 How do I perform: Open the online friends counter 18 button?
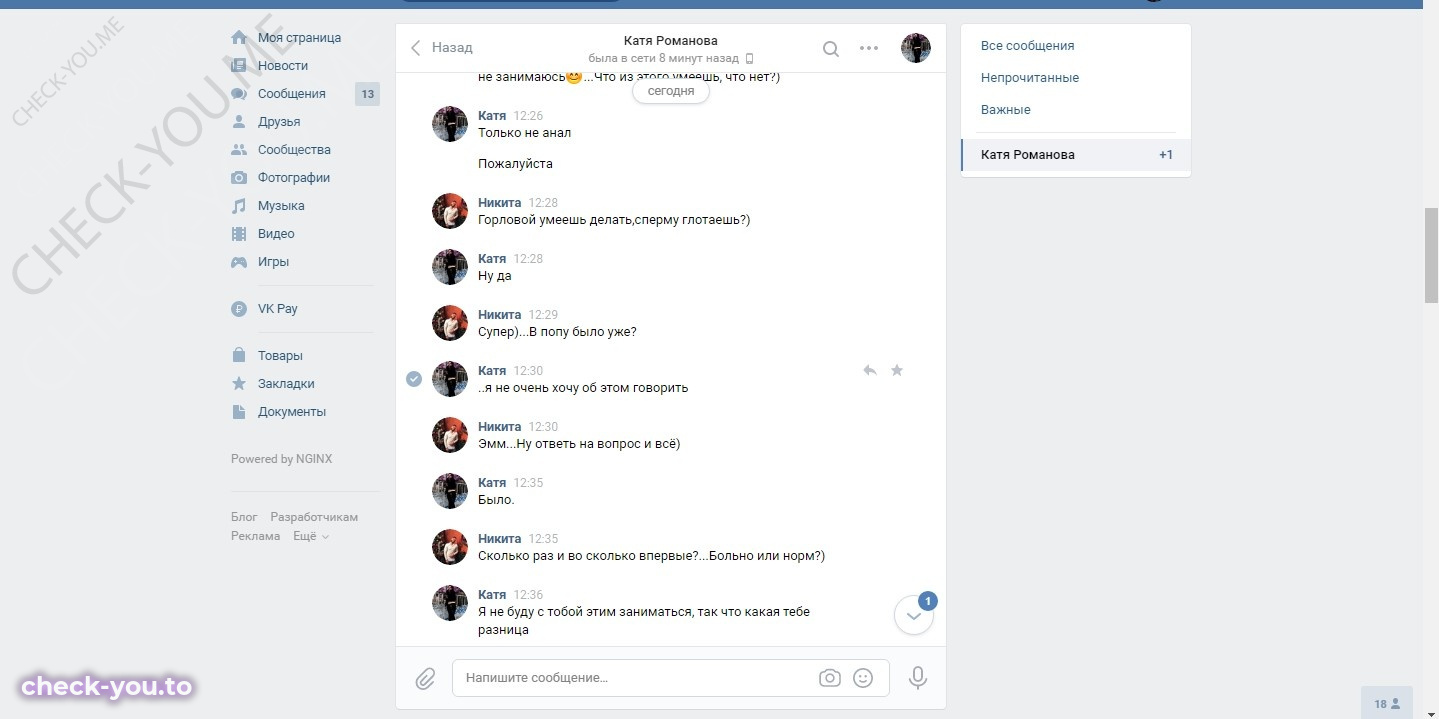[x=1387, y=703]
